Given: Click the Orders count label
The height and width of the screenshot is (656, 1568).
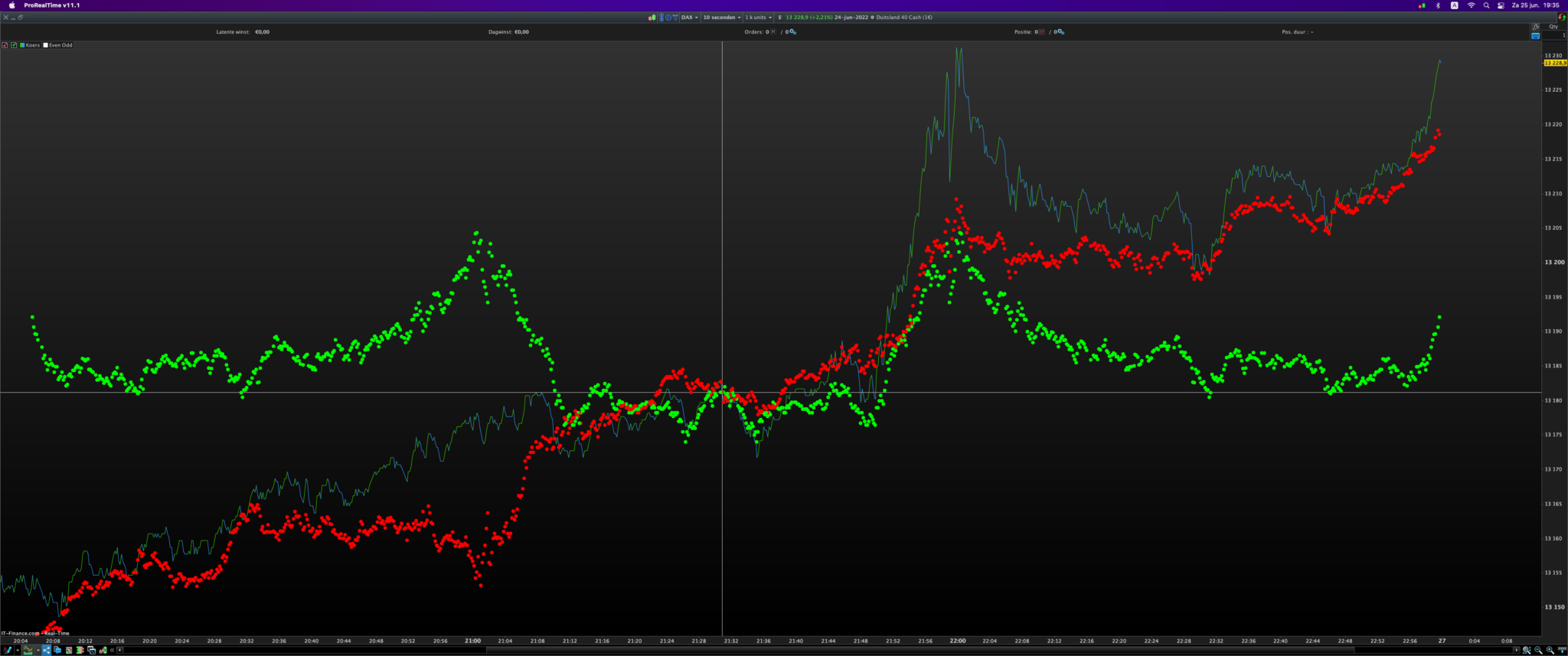Looking at the screenshot, I should 756,32.
